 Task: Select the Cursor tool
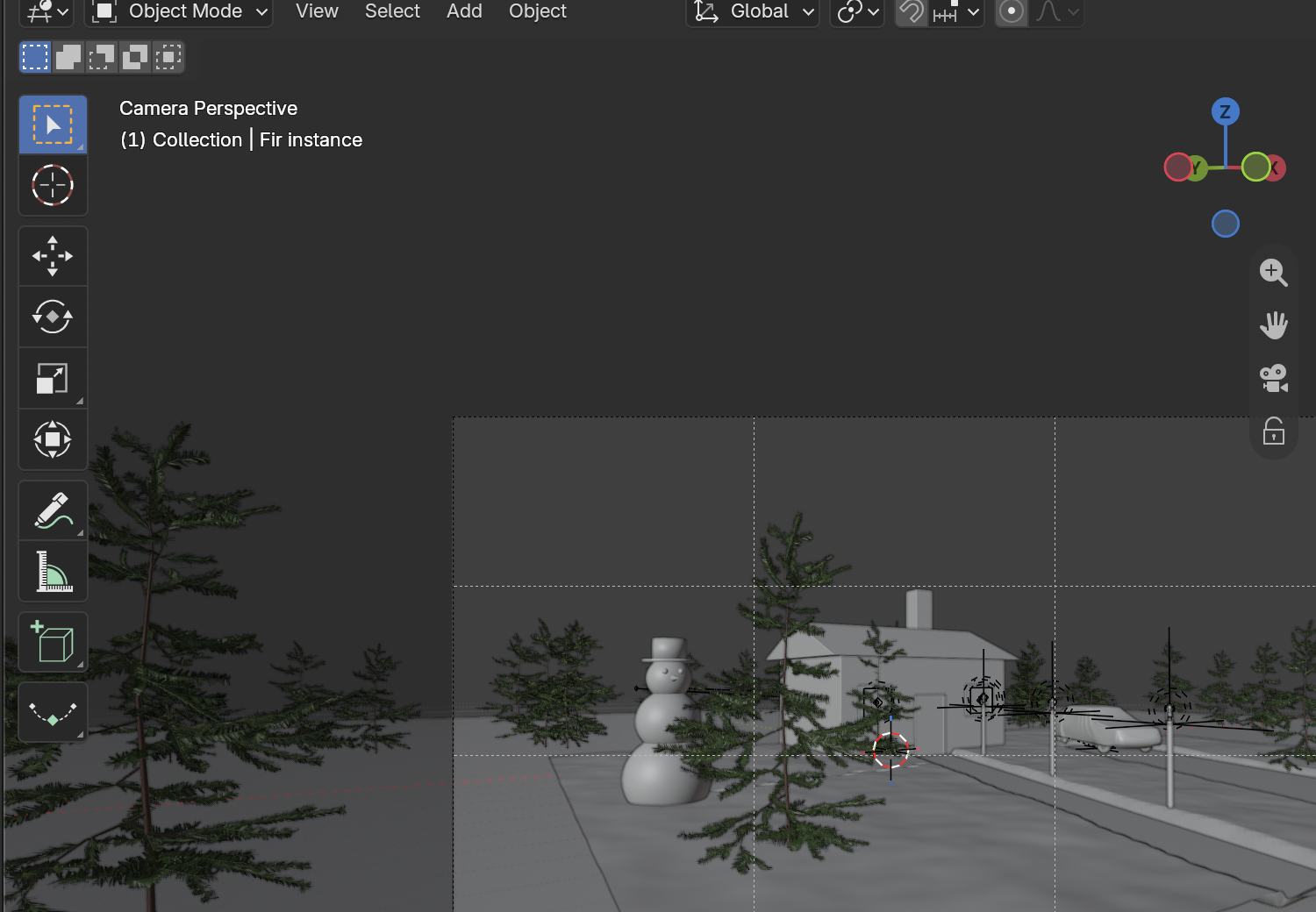(53, 185)
